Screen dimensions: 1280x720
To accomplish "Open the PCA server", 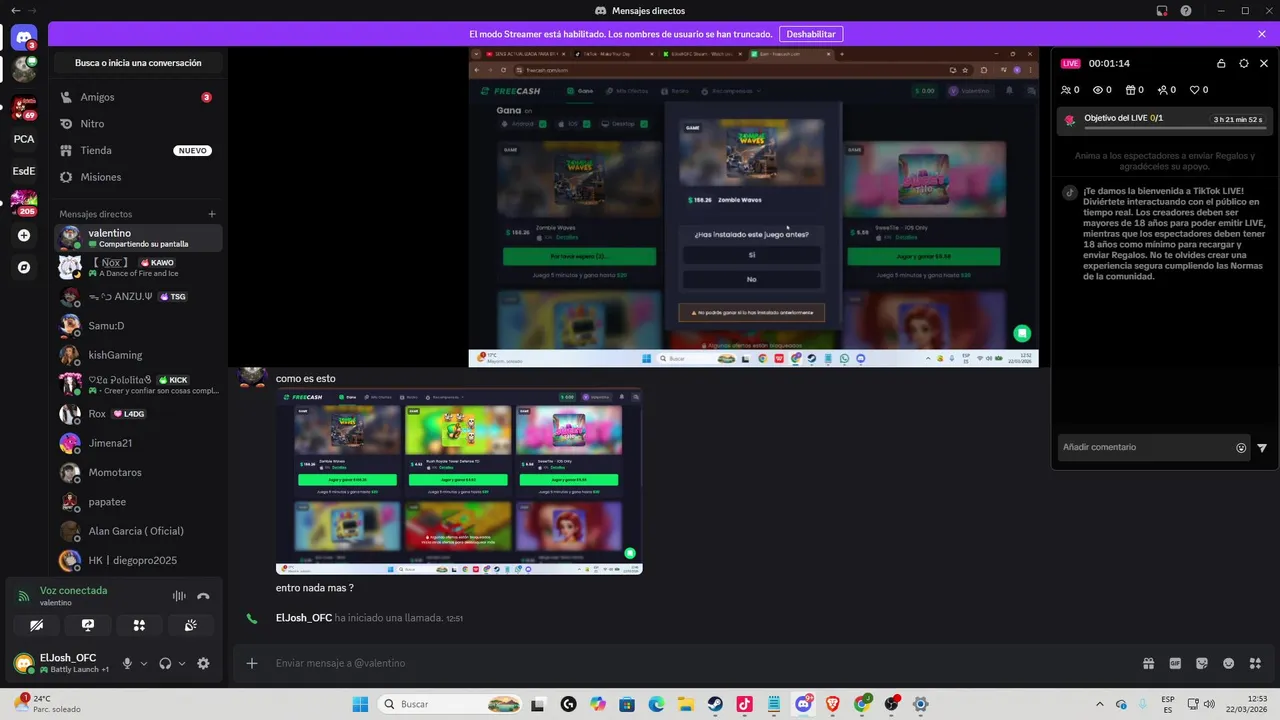I will coord(24,139).
